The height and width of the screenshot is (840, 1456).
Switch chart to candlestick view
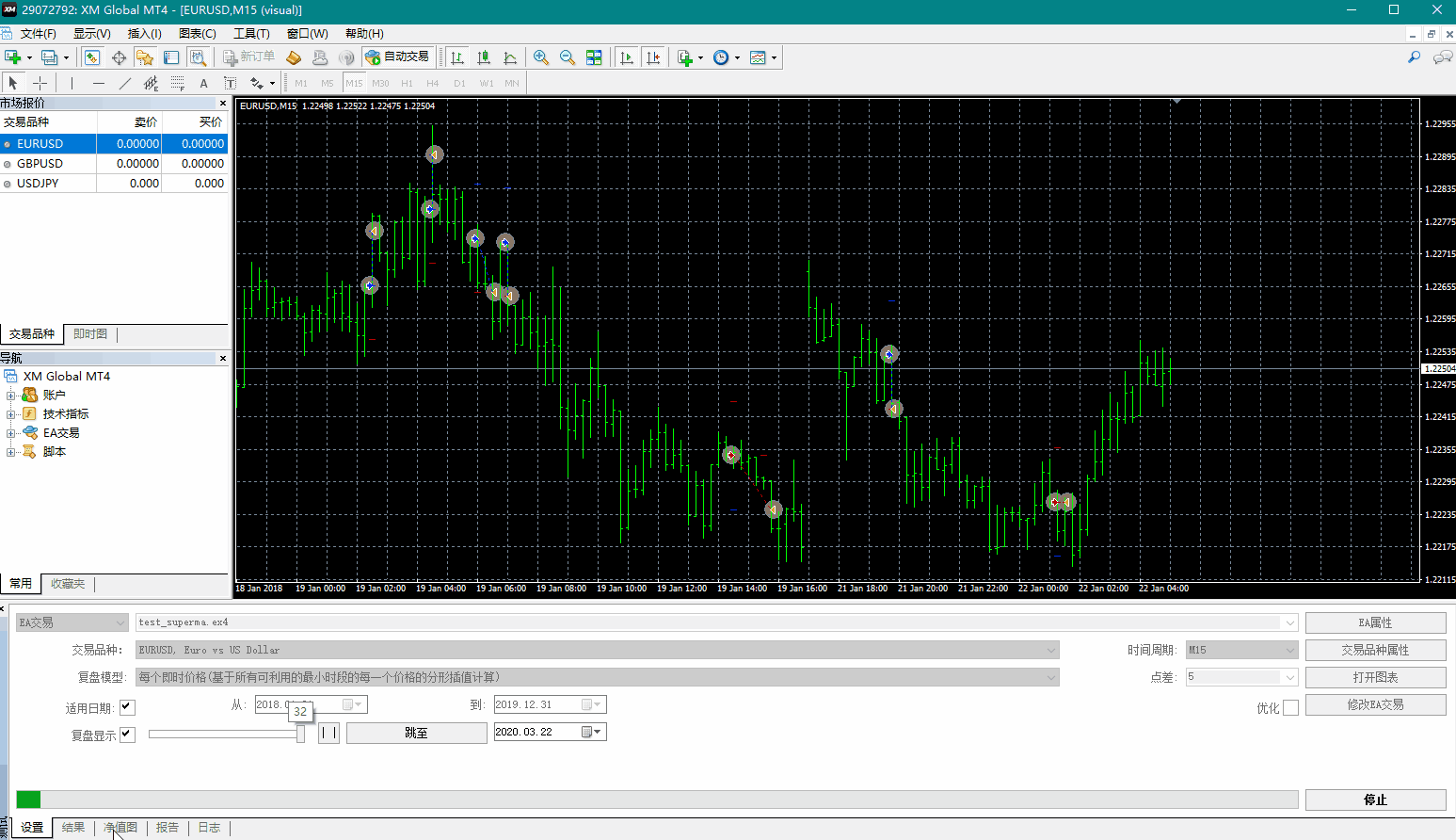pos(484,57)
